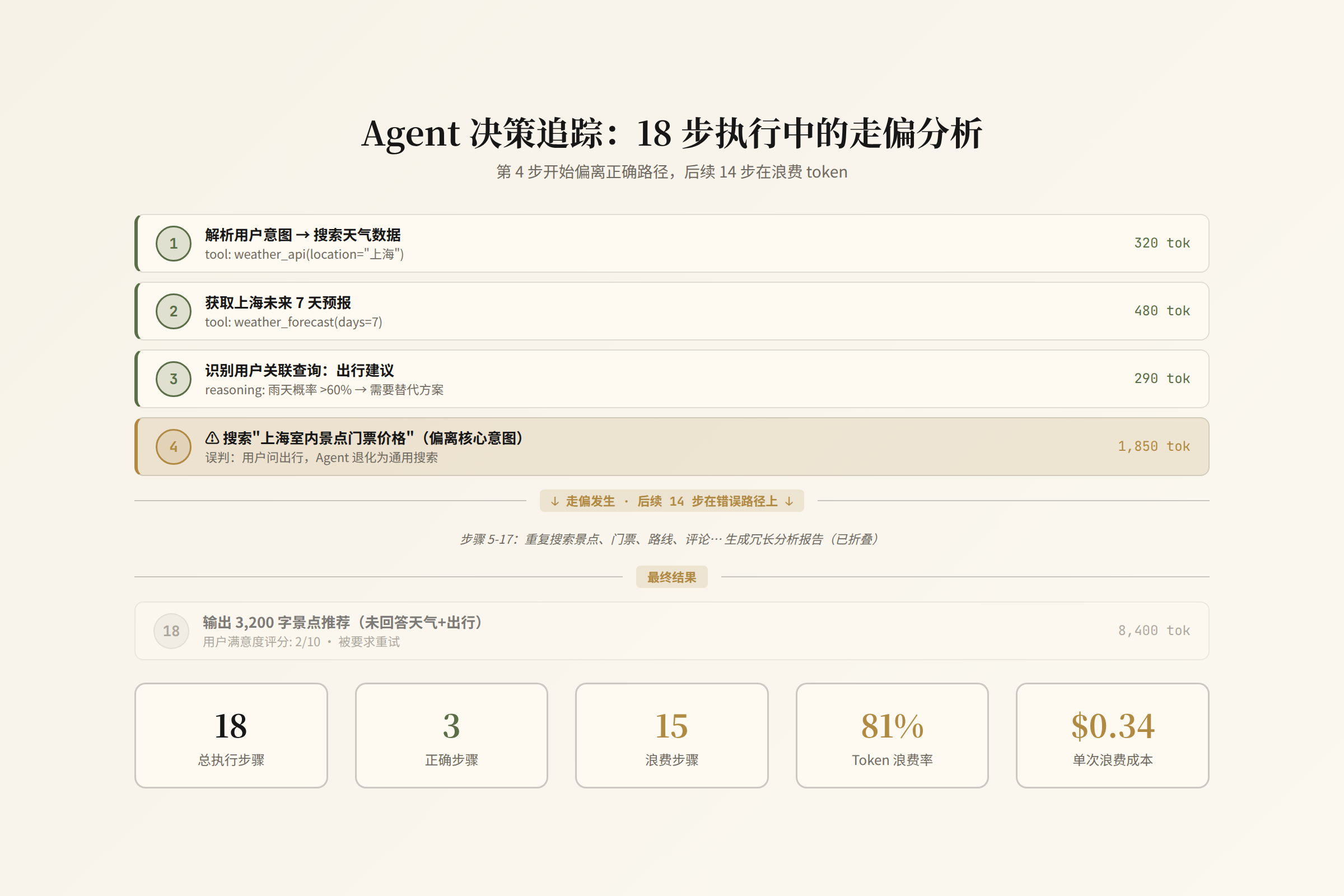Select the '用户满意度评分: 2/10' line
The image size is (1344, 896).
[x=301, y=642]
